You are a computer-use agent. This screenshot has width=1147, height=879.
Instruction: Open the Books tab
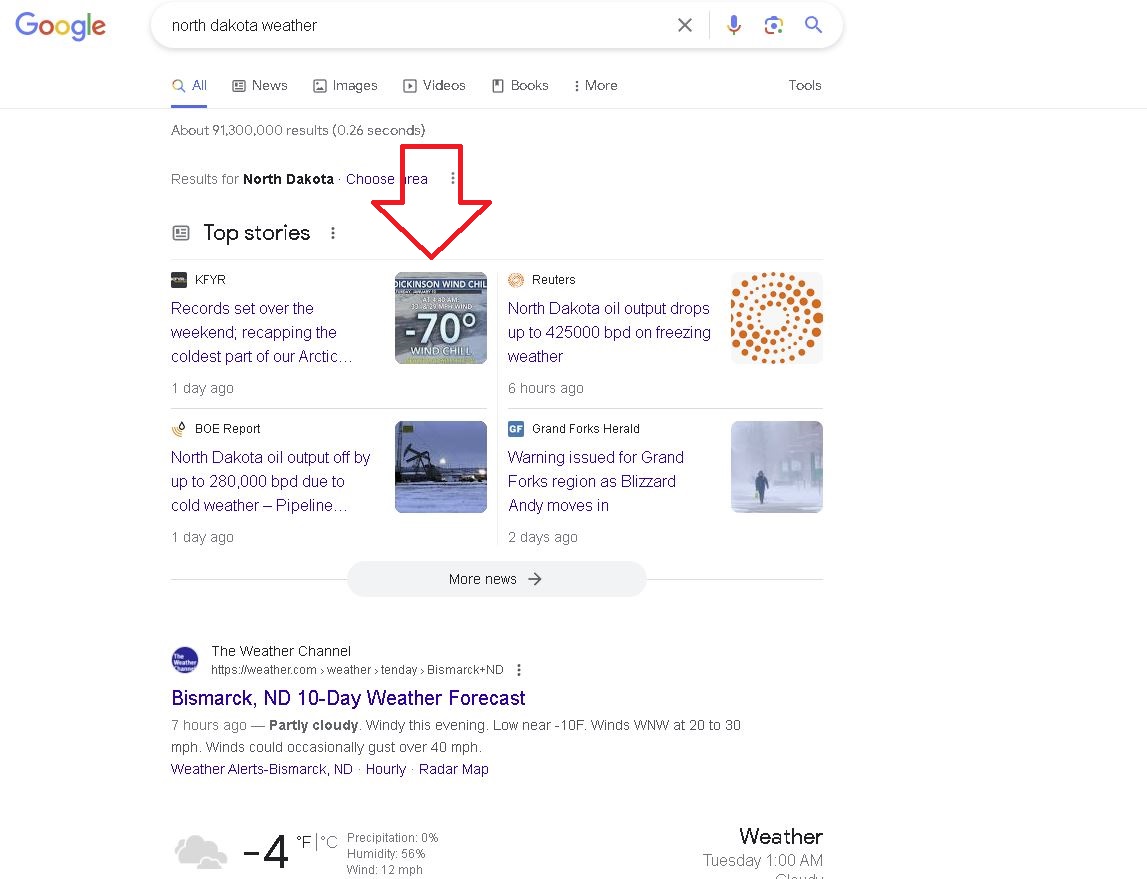[x=520, y=86]
